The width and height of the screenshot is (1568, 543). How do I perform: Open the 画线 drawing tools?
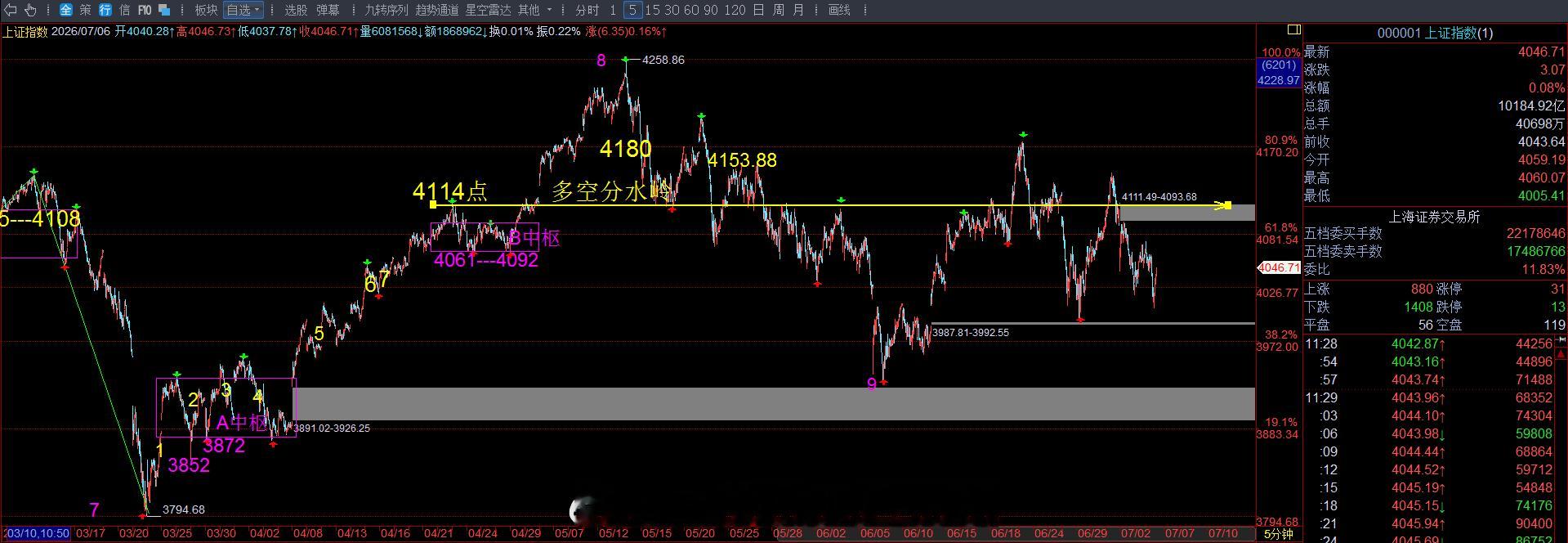pyautogui.click(x=839, y=10)
